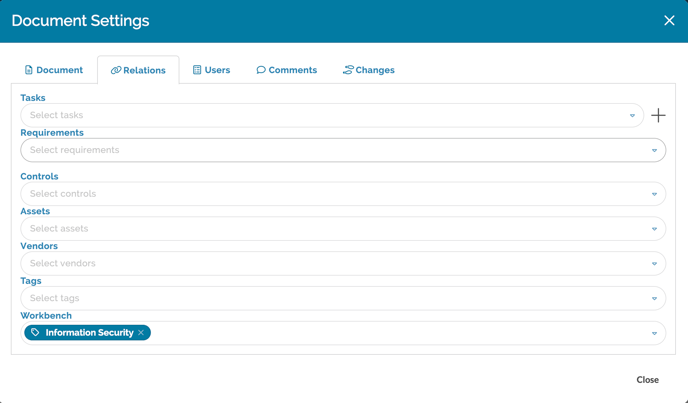The width and height of the screenshot is (688, 403).
Task: Open the Vendors dropdown arrow
Action: click(x=654, y=264)
